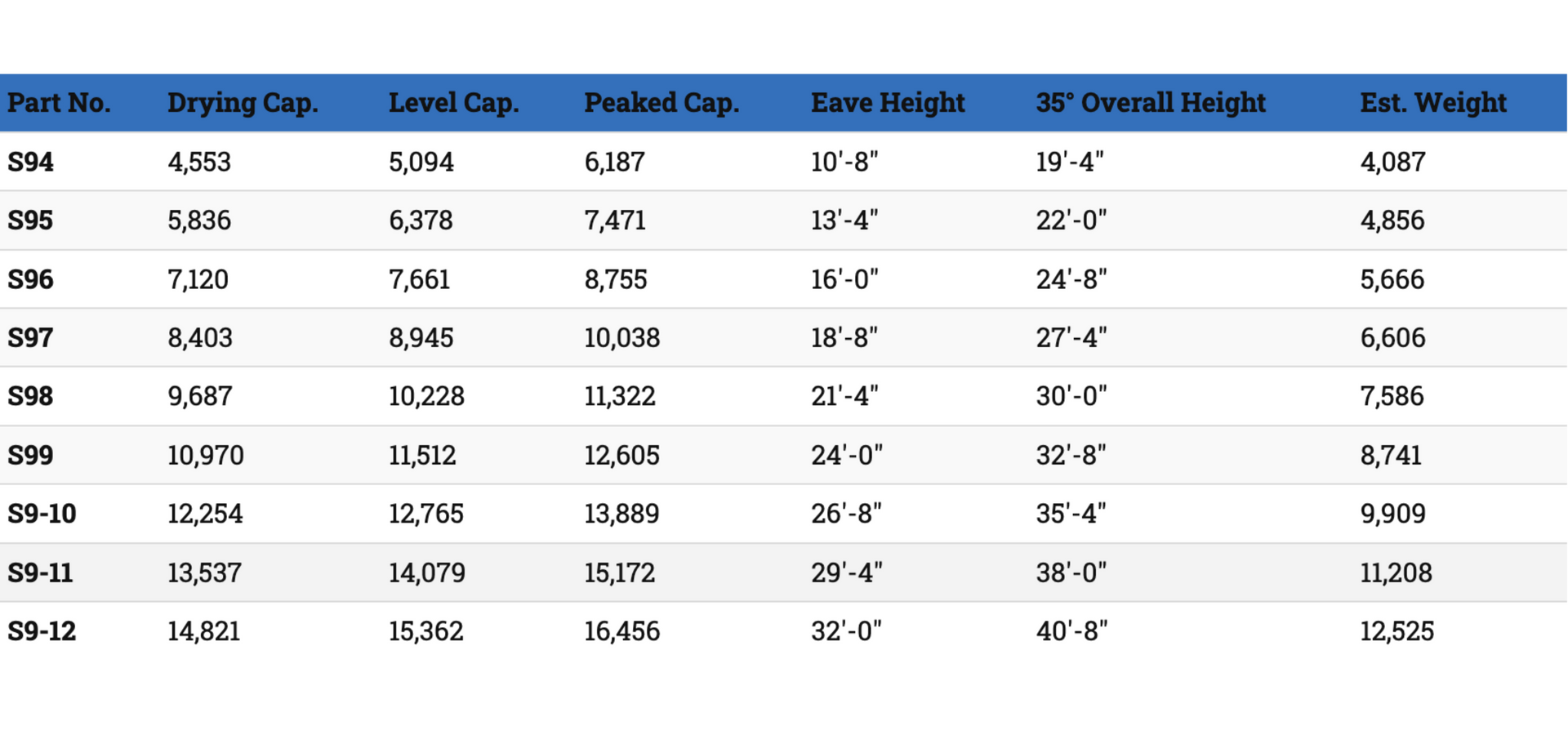The height and width of the screenshot is (735, 1568).
Task: Click the Peaked Cap. column header
Action: tap(661, 103)
